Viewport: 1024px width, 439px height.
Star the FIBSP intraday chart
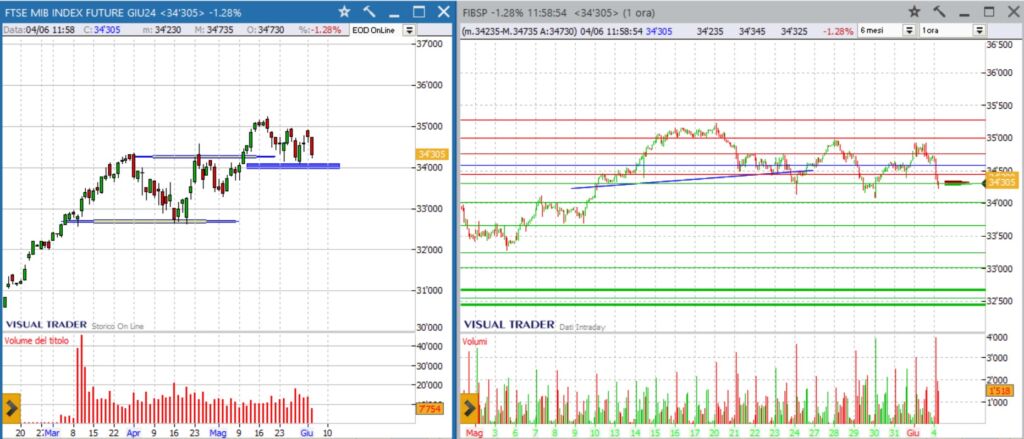click(915, 12)
